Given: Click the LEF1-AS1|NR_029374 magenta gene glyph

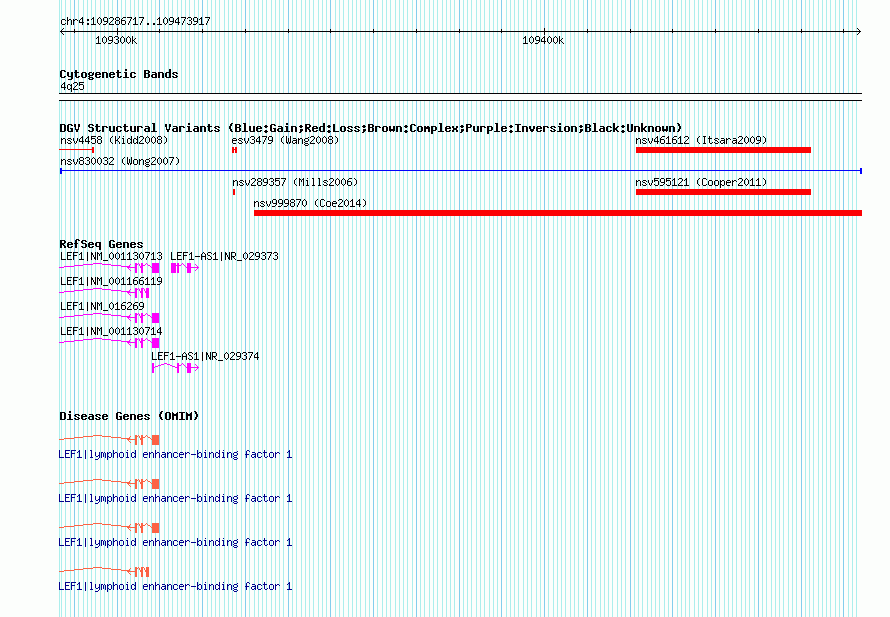Looking at the screenshot, I should pos(175,368).
